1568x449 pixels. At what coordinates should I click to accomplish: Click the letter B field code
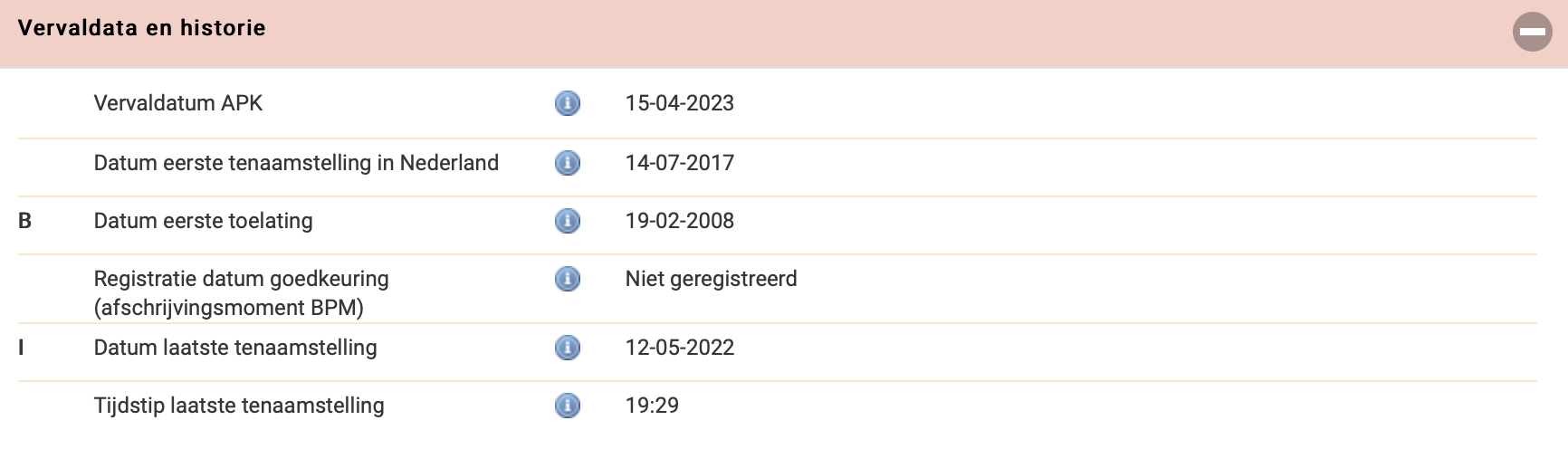coord(25,221)
